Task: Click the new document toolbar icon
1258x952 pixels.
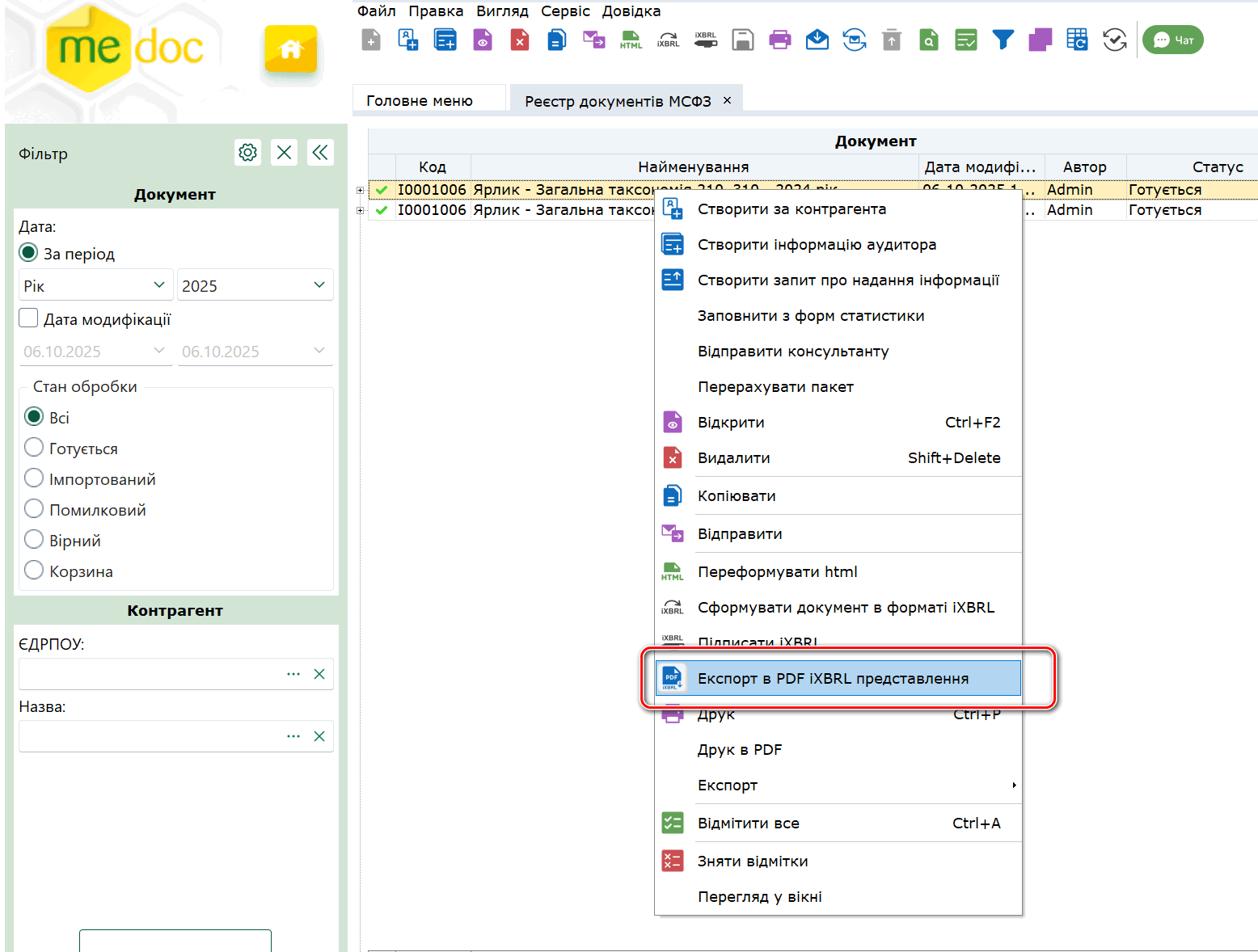Action: point(371,40)
